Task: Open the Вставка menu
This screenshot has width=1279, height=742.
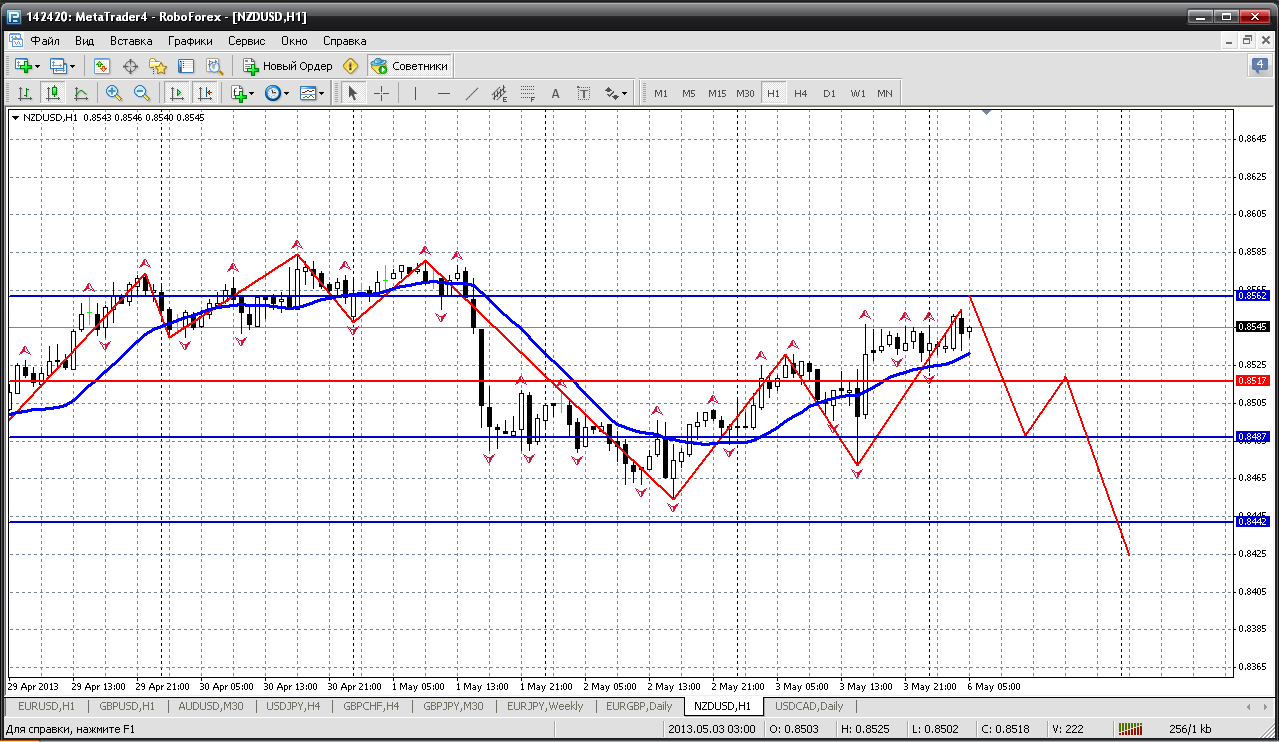Action: [131, 41]
